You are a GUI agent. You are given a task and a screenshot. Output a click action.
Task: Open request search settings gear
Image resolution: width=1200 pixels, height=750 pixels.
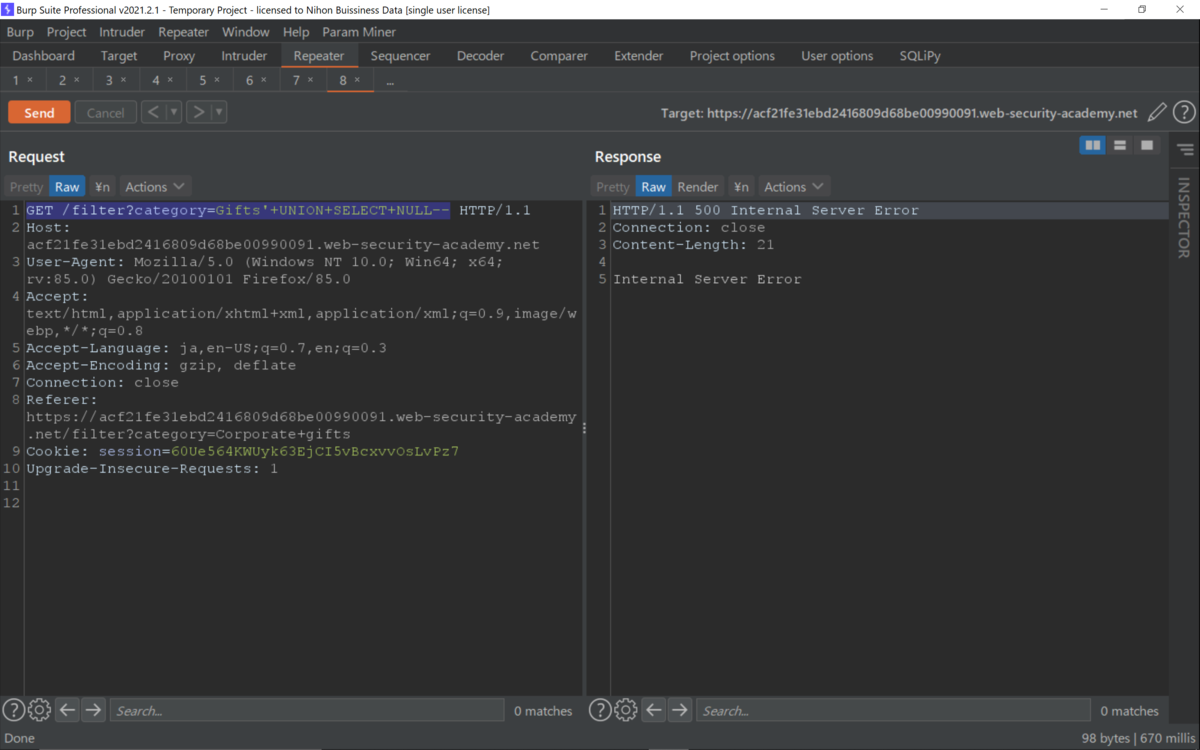click(x=39, y=710)
